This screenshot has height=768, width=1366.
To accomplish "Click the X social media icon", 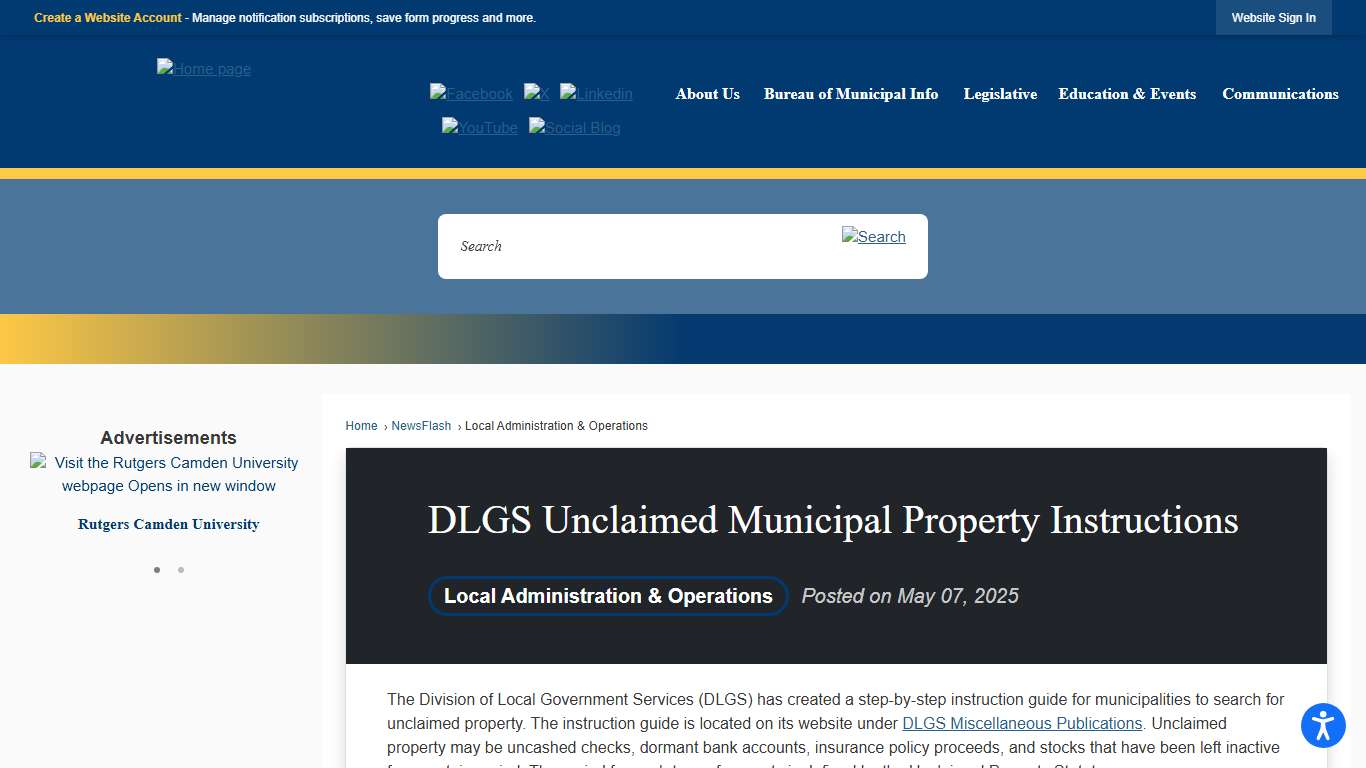I will coord(536,93).
